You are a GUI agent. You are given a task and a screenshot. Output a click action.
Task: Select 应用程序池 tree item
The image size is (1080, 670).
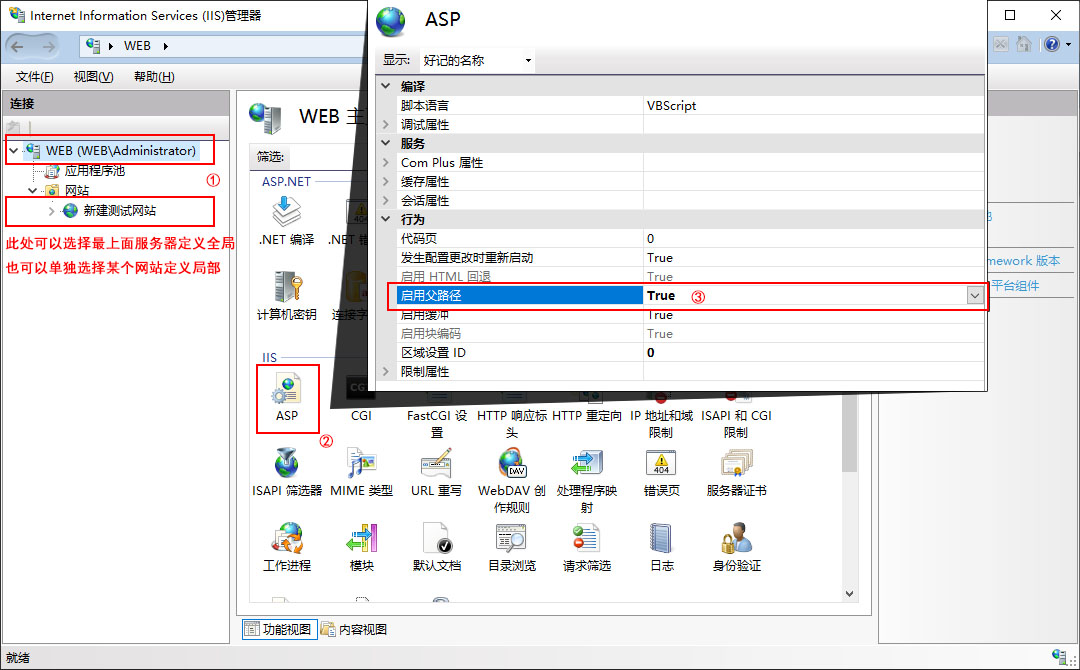pyautogui.click(x=94, y=170)
